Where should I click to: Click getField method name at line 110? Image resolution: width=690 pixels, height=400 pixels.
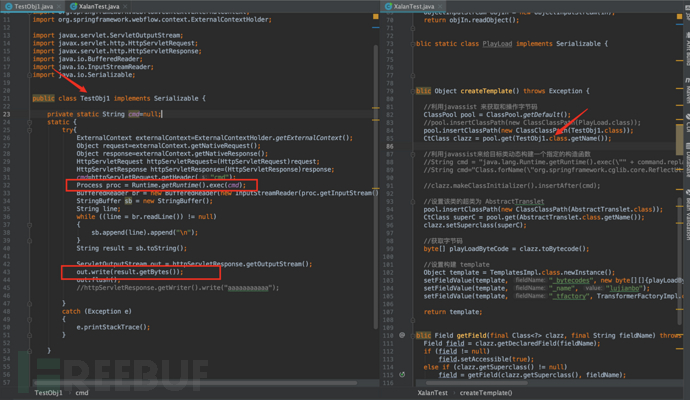point(470,335)
